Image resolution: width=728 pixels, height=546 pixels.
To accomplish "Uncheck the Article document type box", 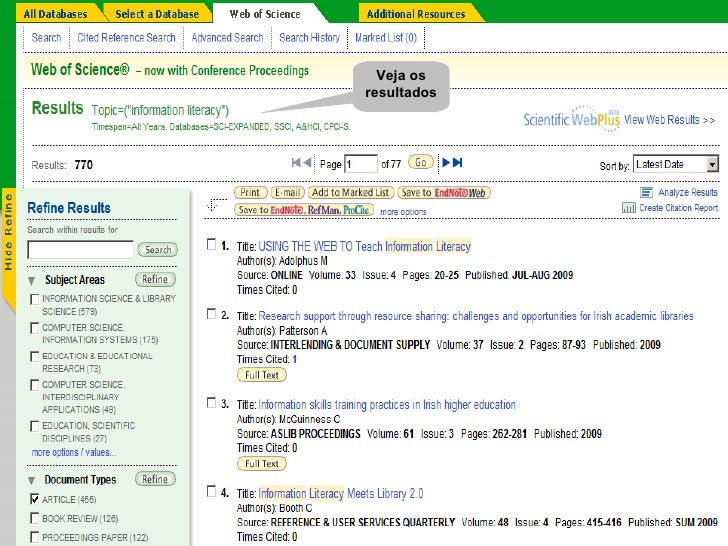I will (x=34, y=499).
